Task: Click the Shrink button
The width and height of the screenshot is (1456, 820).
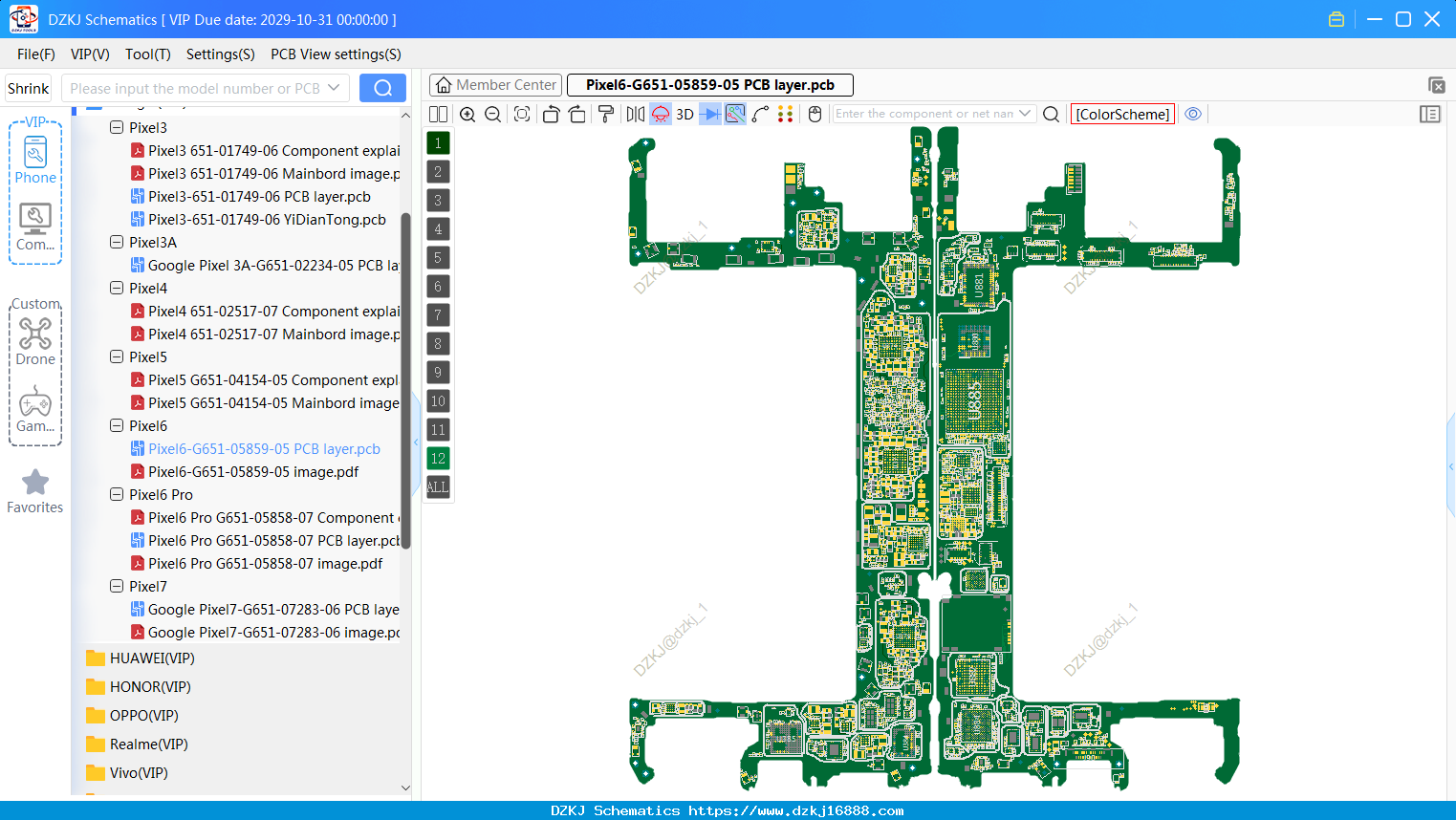Action: click(x=28, y=88)
